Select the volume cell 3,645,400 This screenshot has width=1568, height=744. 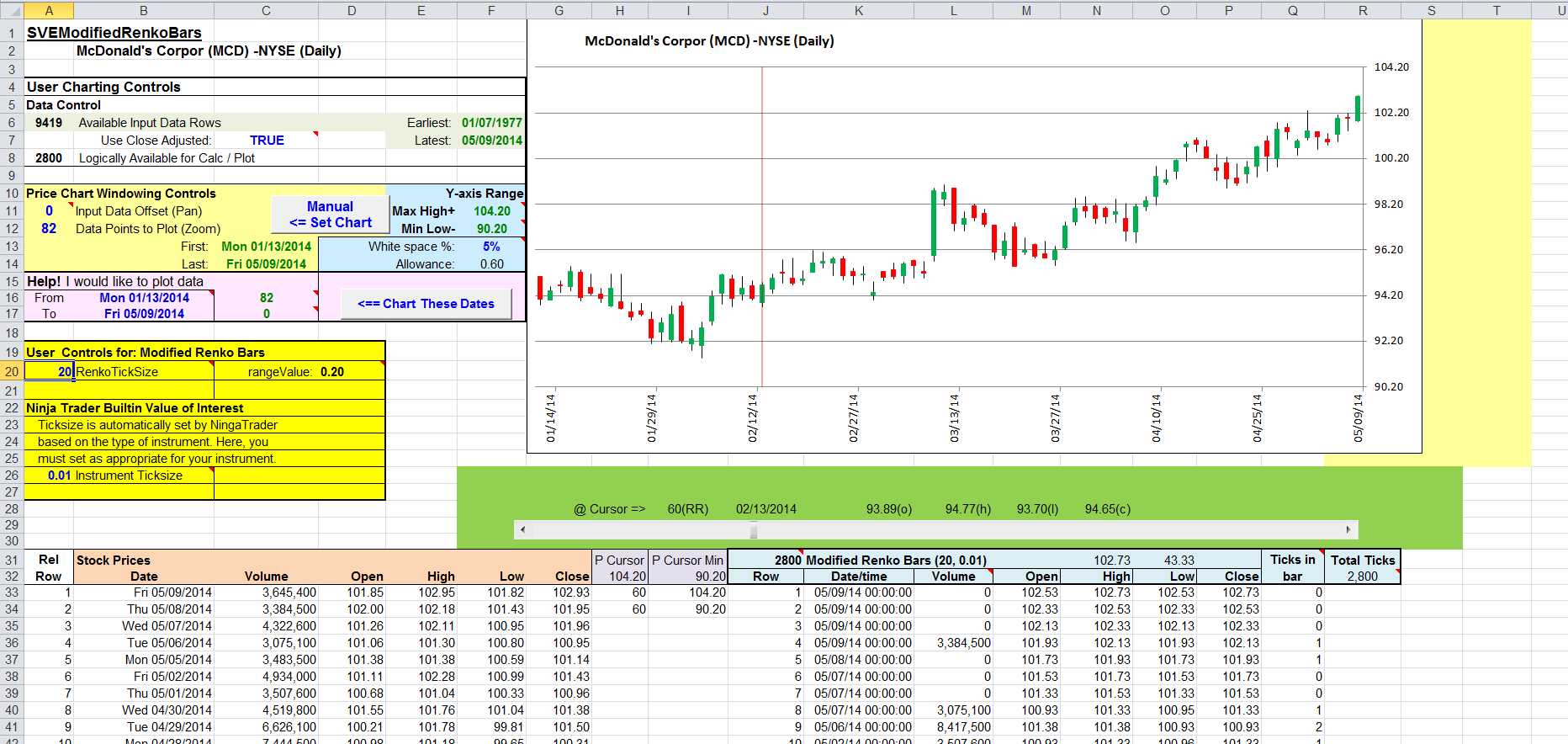pos(267,593)
